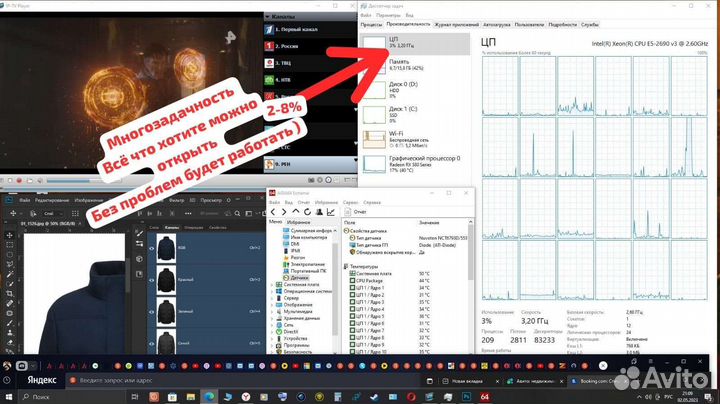720x404 pixels.
Task: Select the Rectangular Marquee tool in Photoshop
Action: click(x=10, y=245)
